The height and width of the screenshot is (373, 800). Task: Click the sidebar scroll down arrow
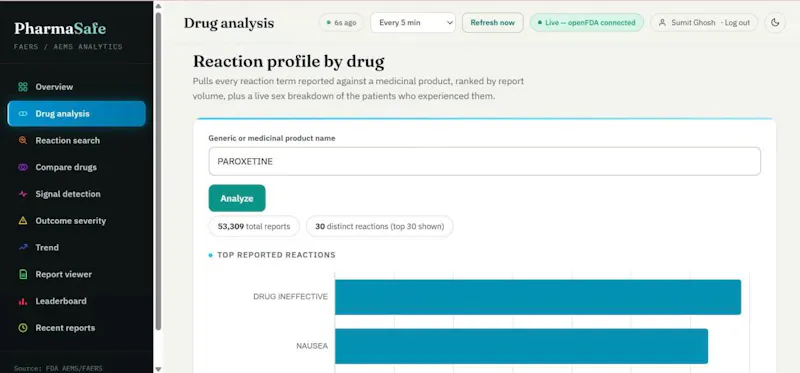click(x=158, y=368)
